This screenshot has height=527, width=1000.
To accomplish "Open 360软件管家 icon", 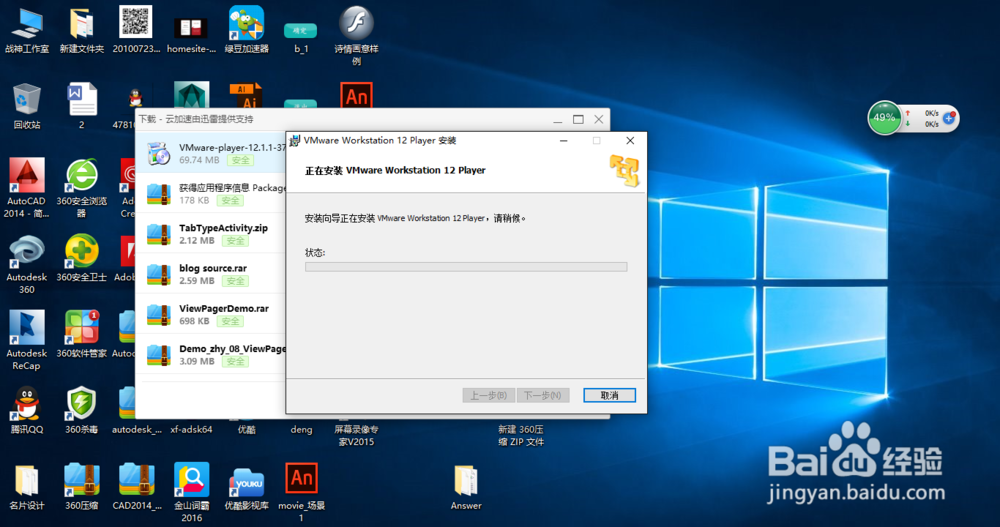I will coord(82,334).
